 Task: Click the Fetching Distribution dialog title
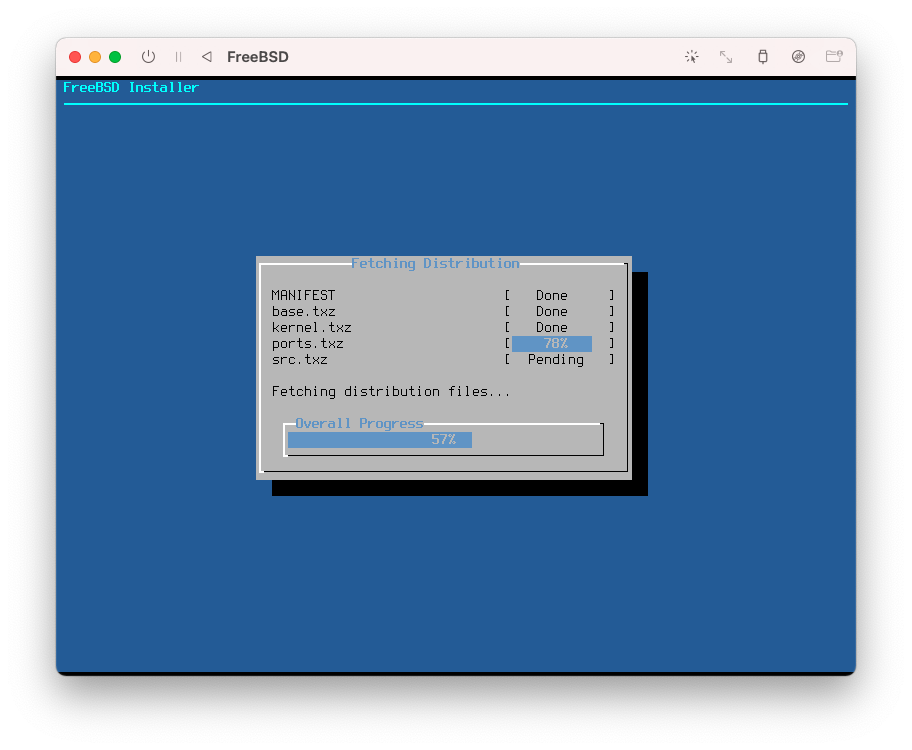pyautogui.click(x=435, y=264)
